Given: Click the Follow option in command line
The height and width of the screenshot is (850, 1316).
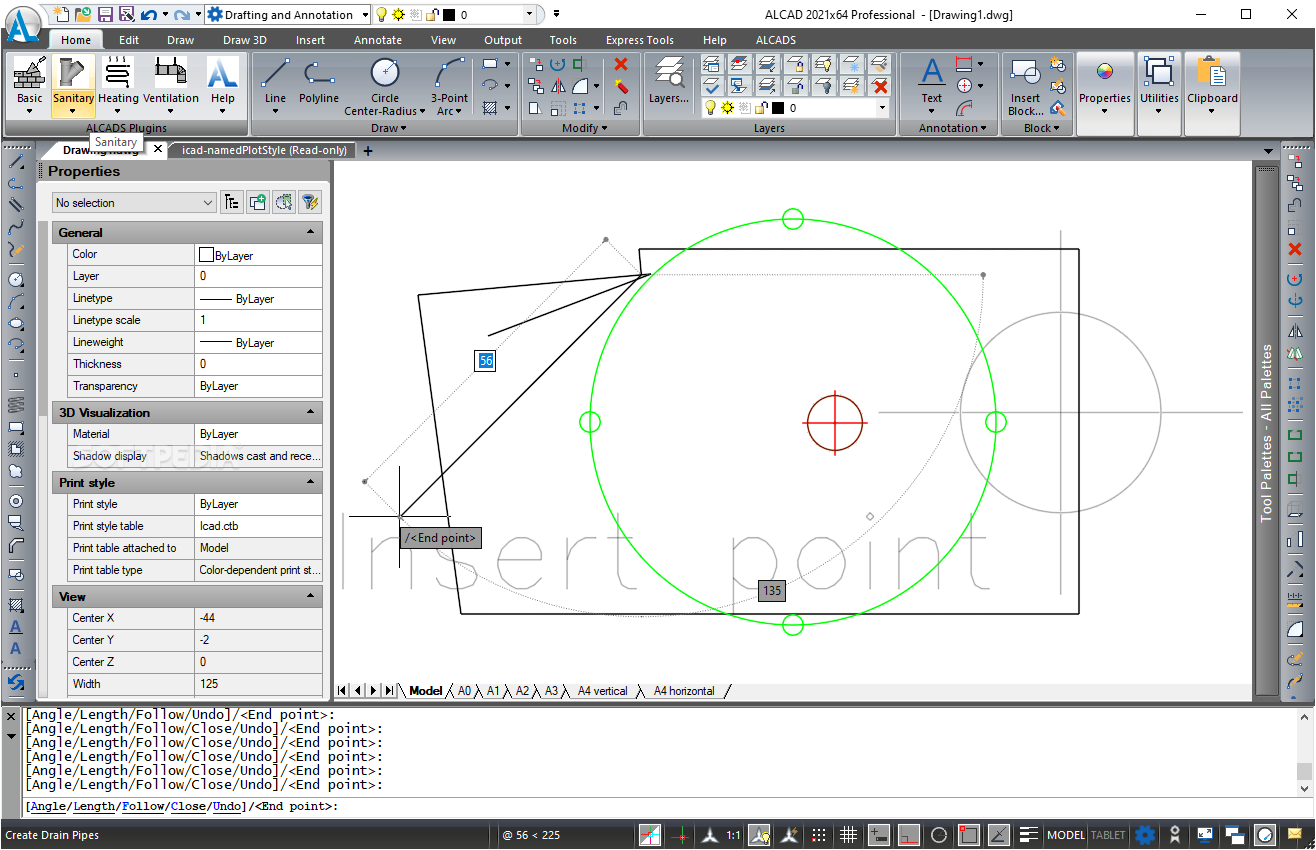Looking at the screenshot, I should point(143,806).
